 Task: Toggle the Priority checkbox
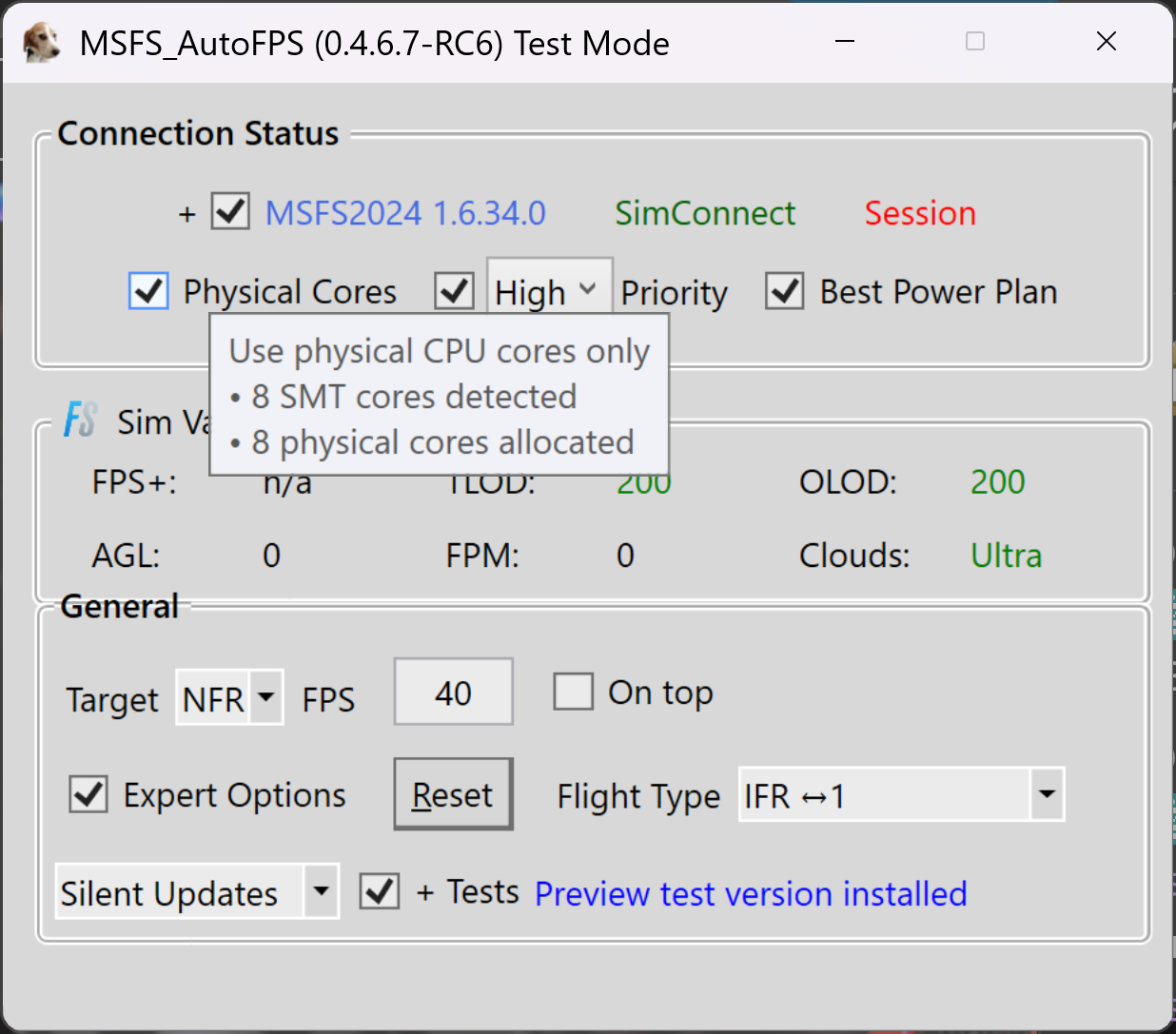454,291
